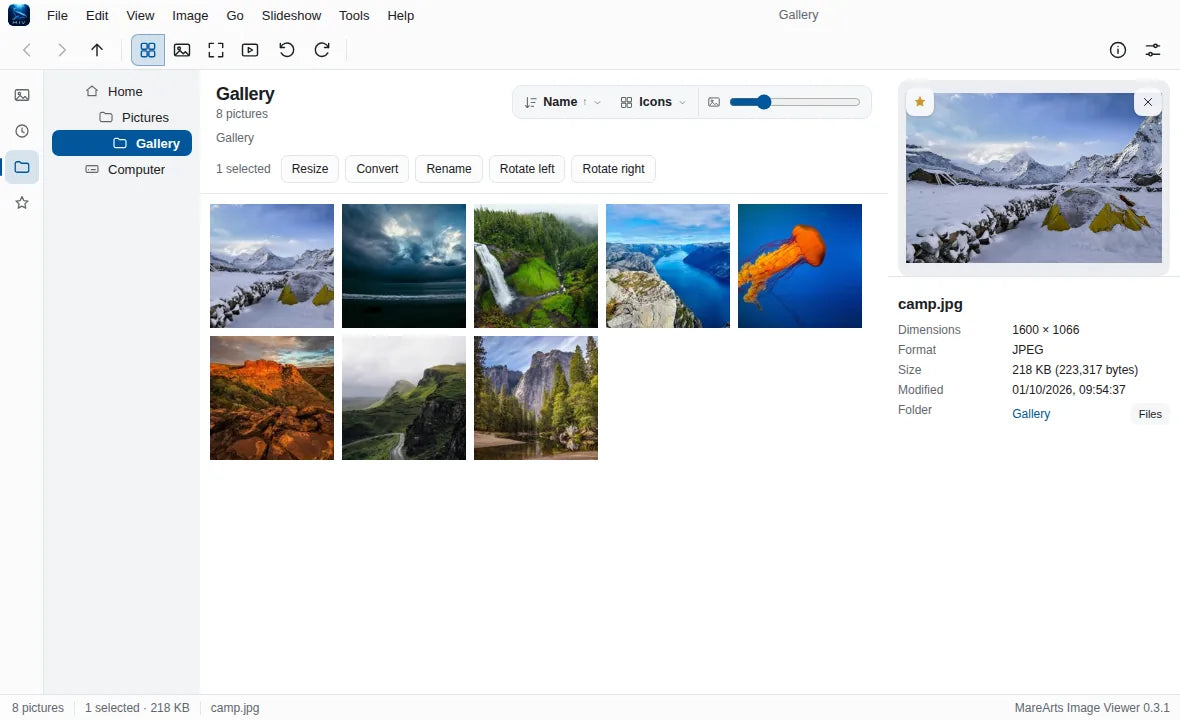Click '1 selected · 218 KB' status entry
1180x720 pixels.
tap(137, 708)
